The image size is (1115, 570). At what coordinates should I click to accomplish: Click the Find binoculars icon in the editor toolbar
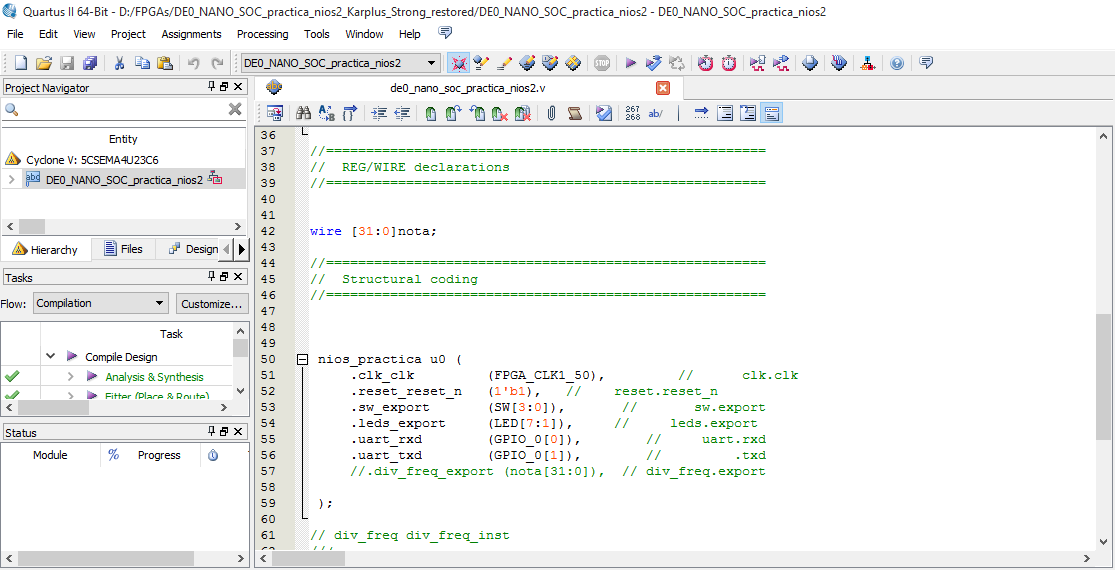(x=304, y=113)
